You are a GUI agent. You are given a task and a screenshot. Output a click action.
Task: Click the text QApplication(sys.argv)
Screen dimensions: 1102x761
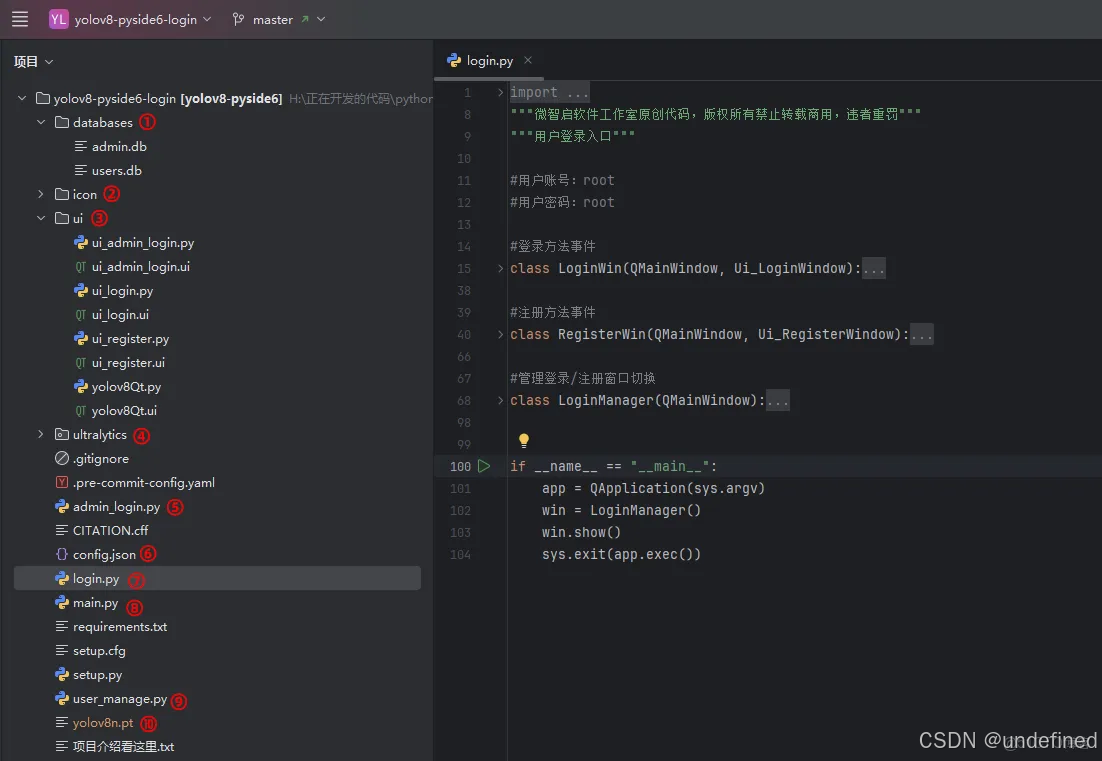(x=677, y=488)
